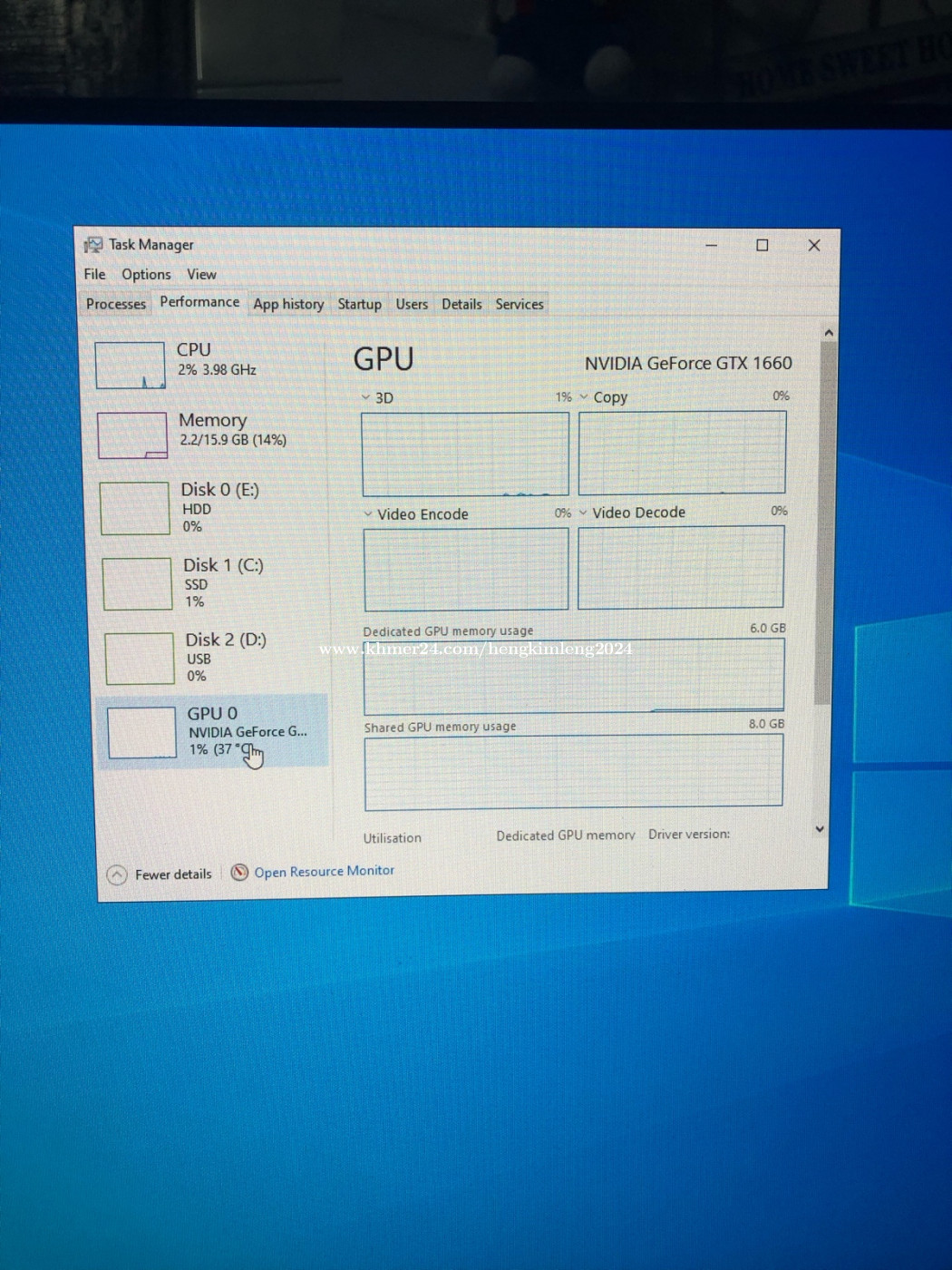
Task: Click Fewer details button
Action: [160, 874]
